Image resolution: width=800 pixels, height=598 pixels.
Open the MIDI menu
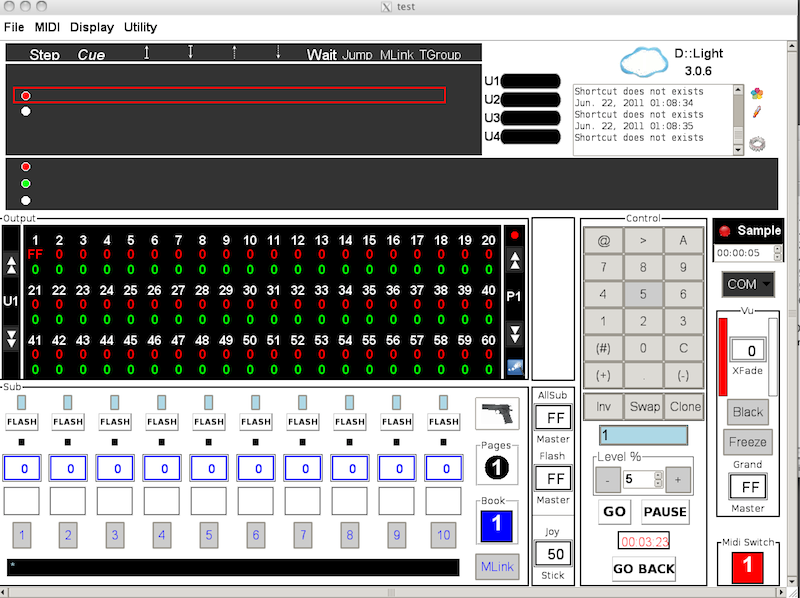point(47,27)
